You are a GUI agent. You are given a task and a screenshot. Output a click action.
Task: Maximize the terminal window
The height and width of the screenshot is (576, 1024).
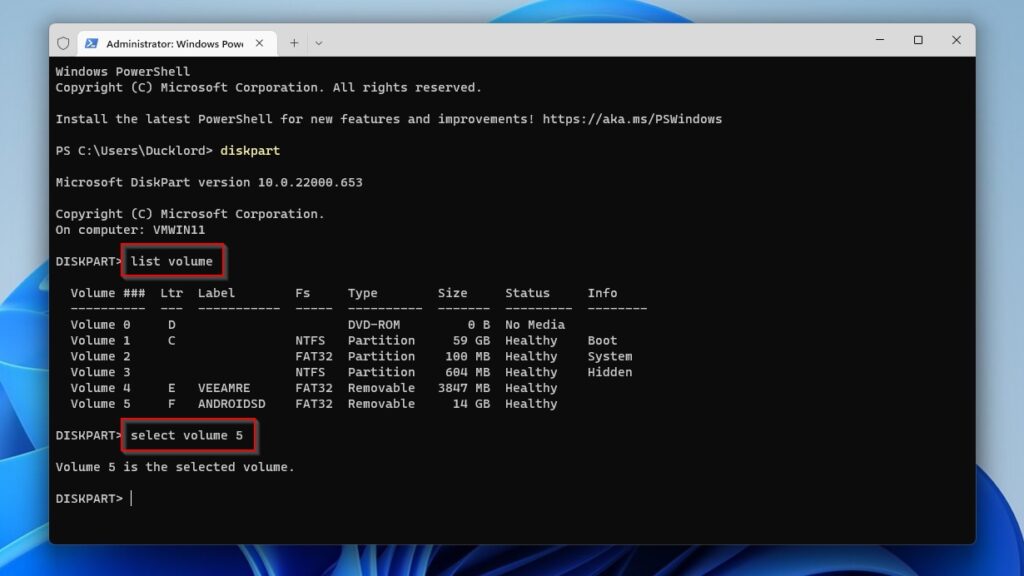[918, 41]
